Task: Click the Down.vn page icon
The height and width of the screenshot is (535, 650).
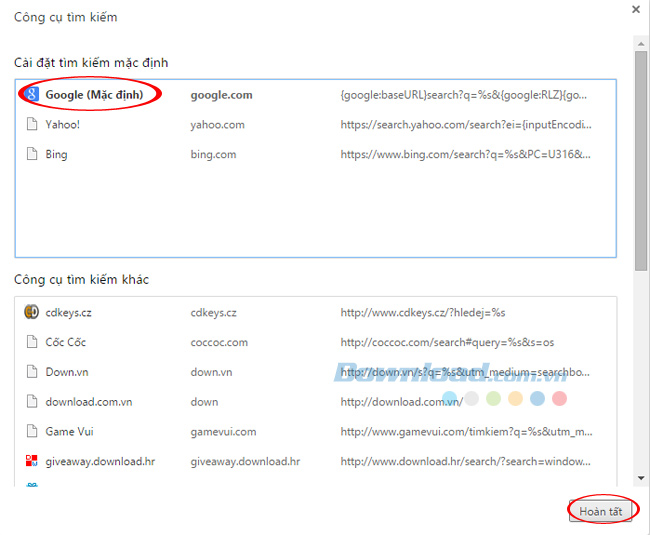Action: pyautogui.click(x=32, y=372)
